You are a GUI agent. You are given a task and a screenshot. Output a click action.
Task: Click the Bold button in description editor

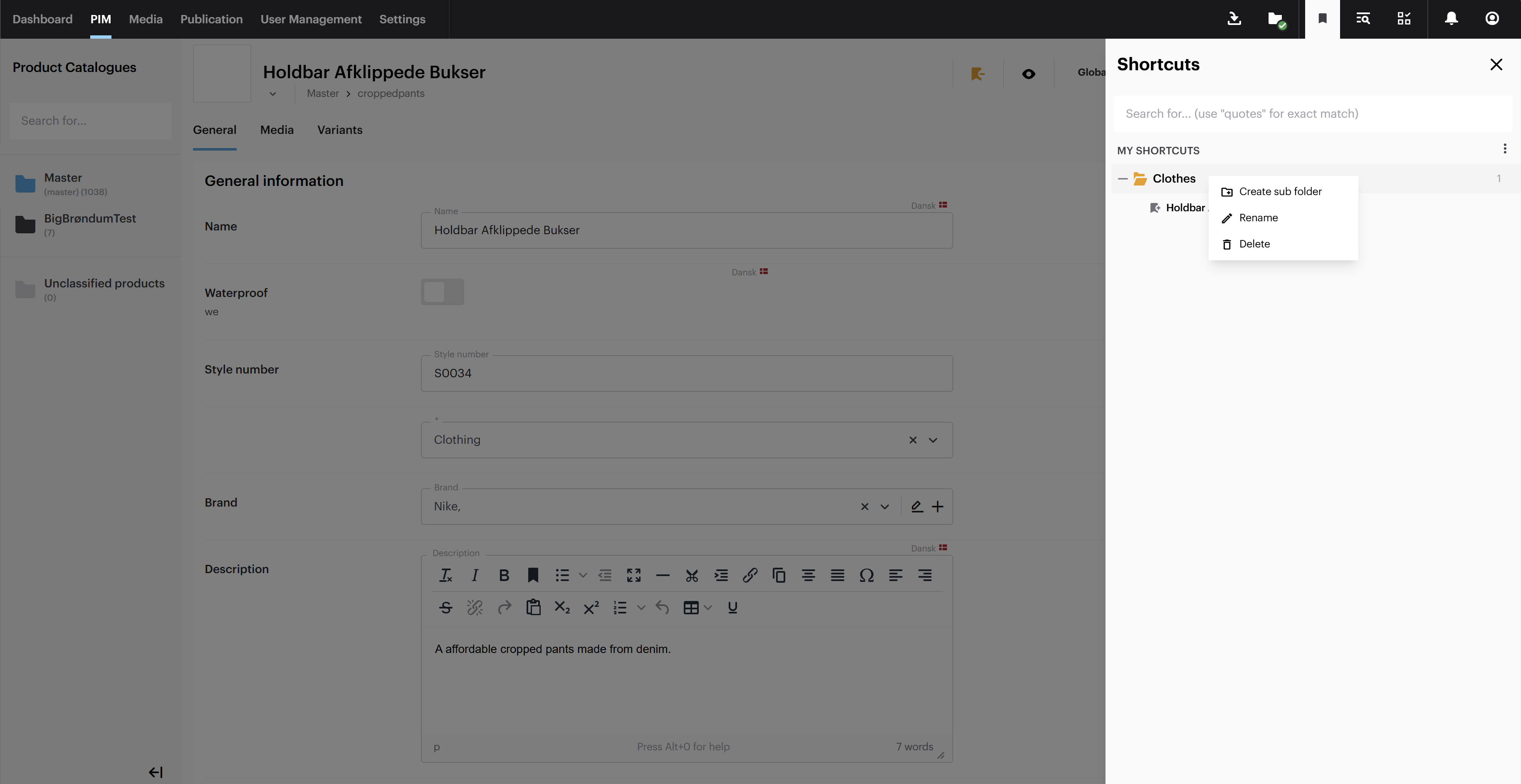pos(504,575)
